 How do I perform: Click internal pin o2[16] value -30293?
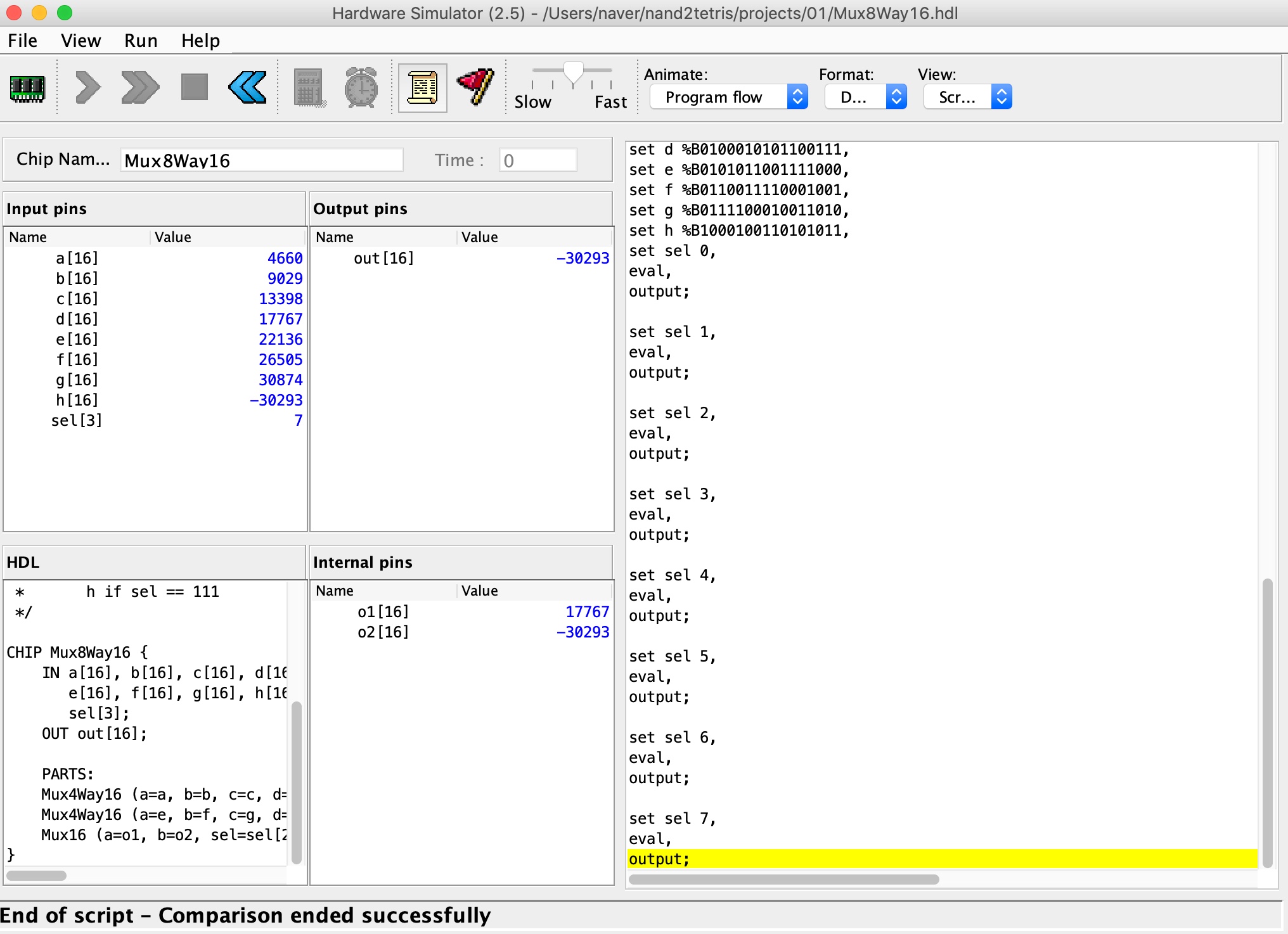[583, 632]
